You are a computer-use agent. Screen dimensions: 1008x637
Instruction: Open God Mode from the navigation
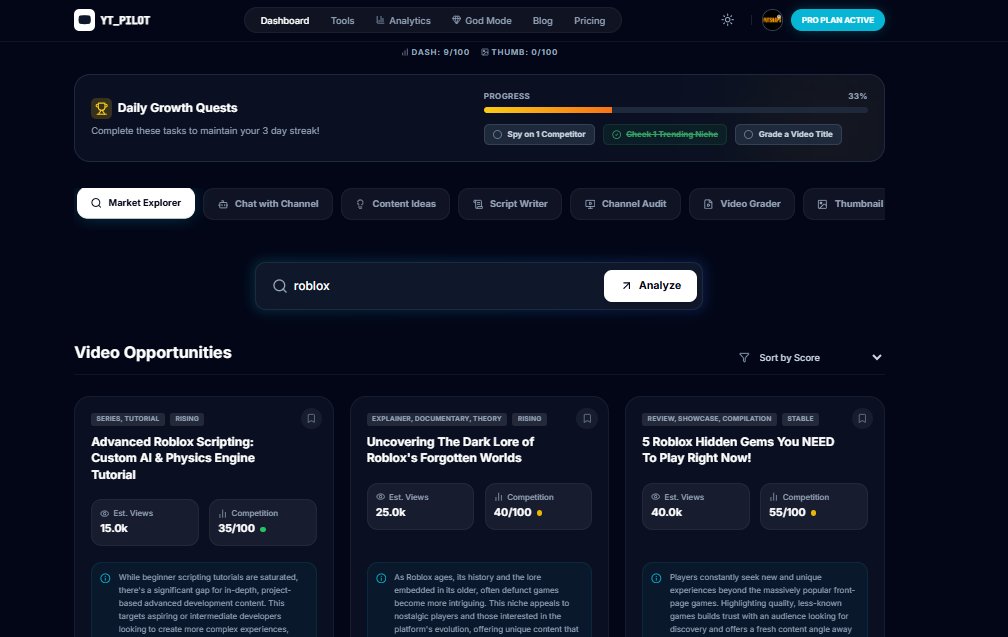coord(482,21)
